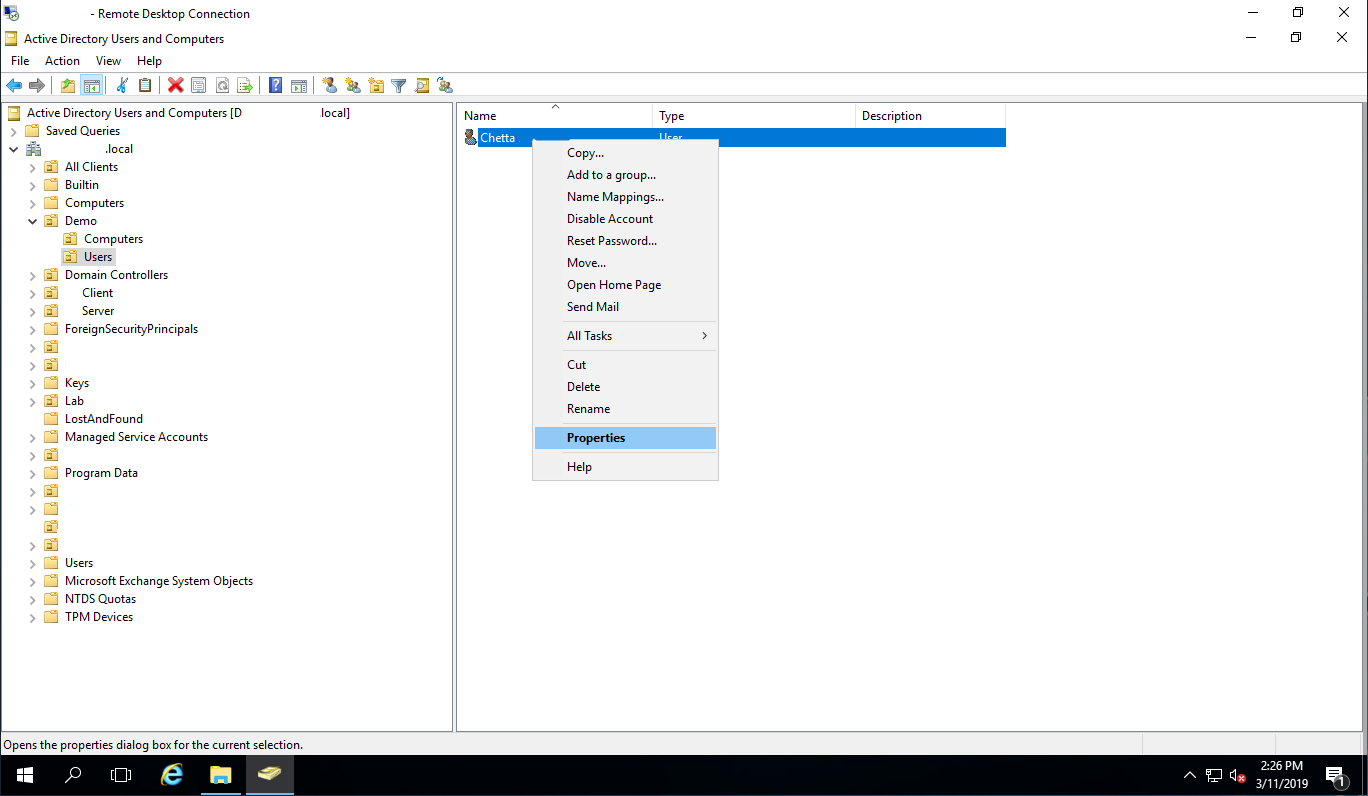This screenshot has height=796, width=1368.
Task: Create new organizational unit via toolbar icon
Action: pos(376,86)
